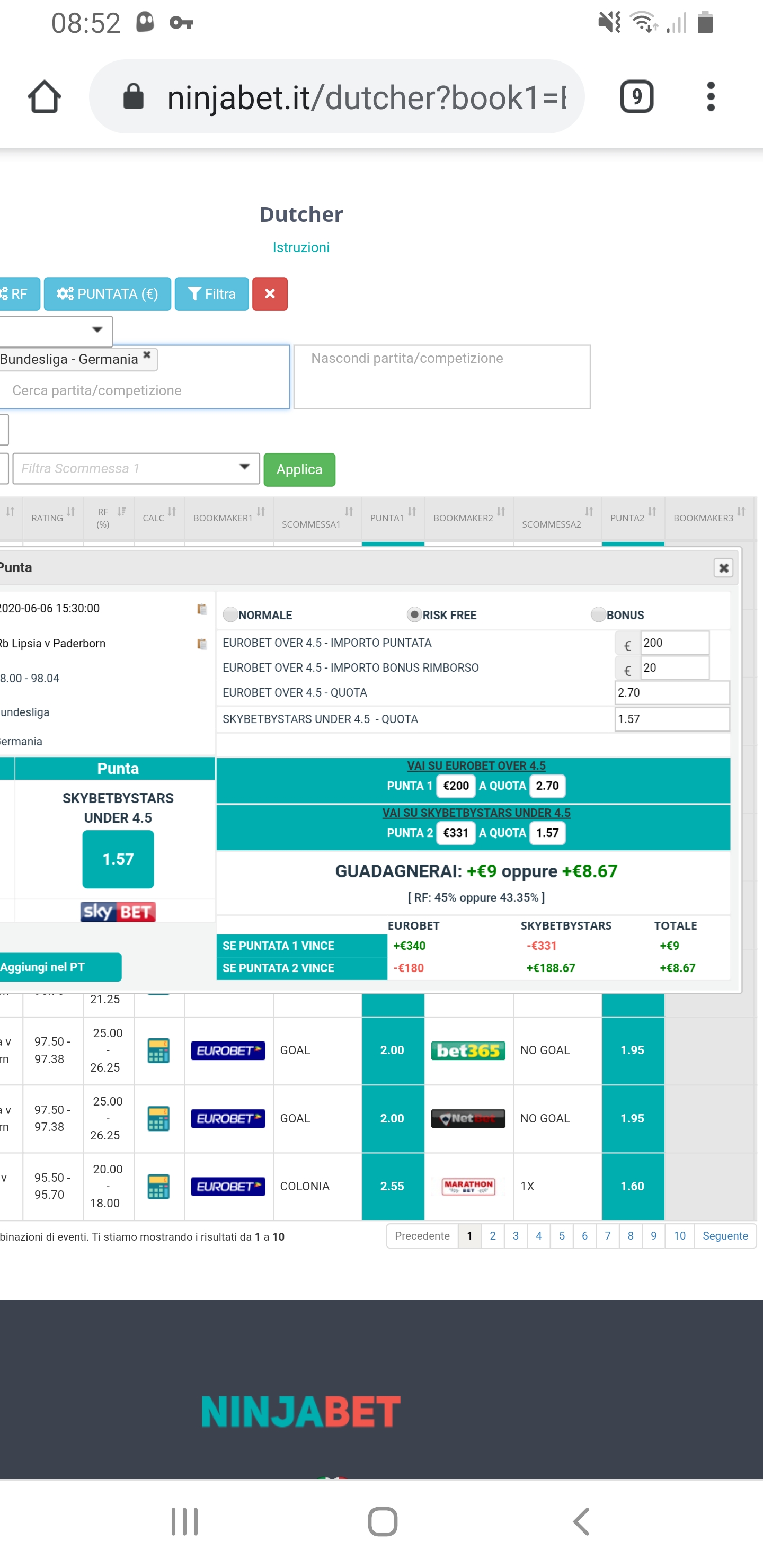Click the NinjaBet footer logo
Image resolution: width=763 pixels, height=1568 pixels.
(301, 1412)
